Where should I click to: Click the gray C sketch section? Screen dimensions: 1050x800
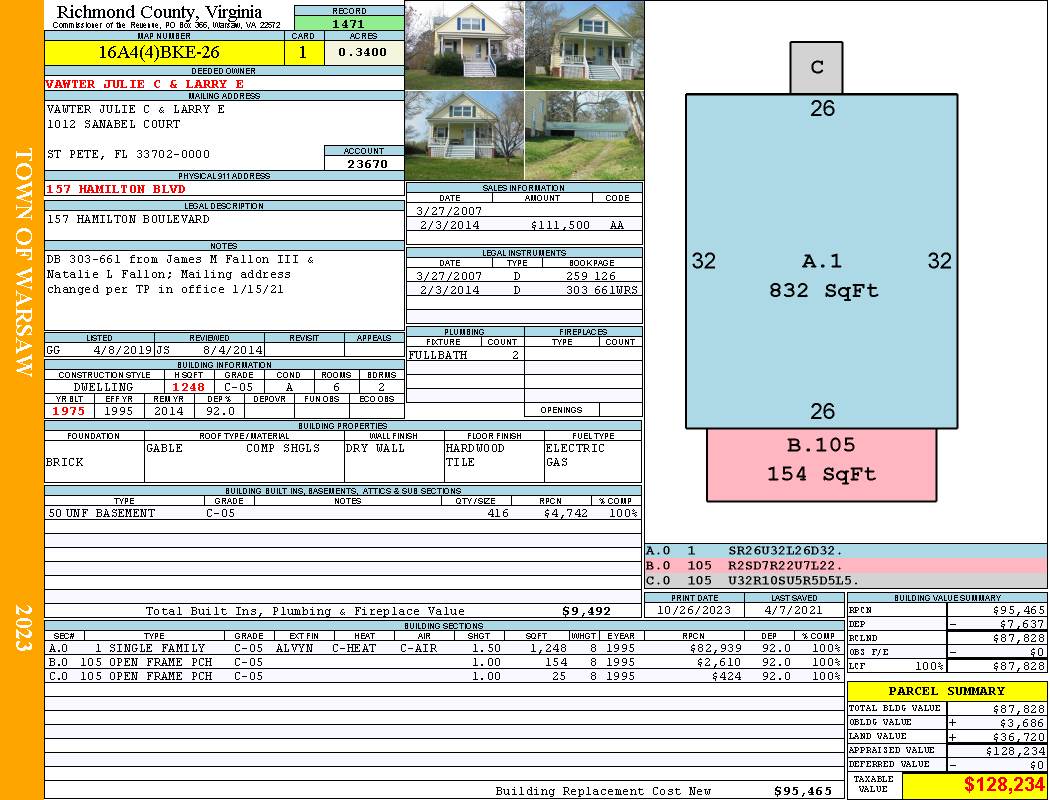coord(816,67)
